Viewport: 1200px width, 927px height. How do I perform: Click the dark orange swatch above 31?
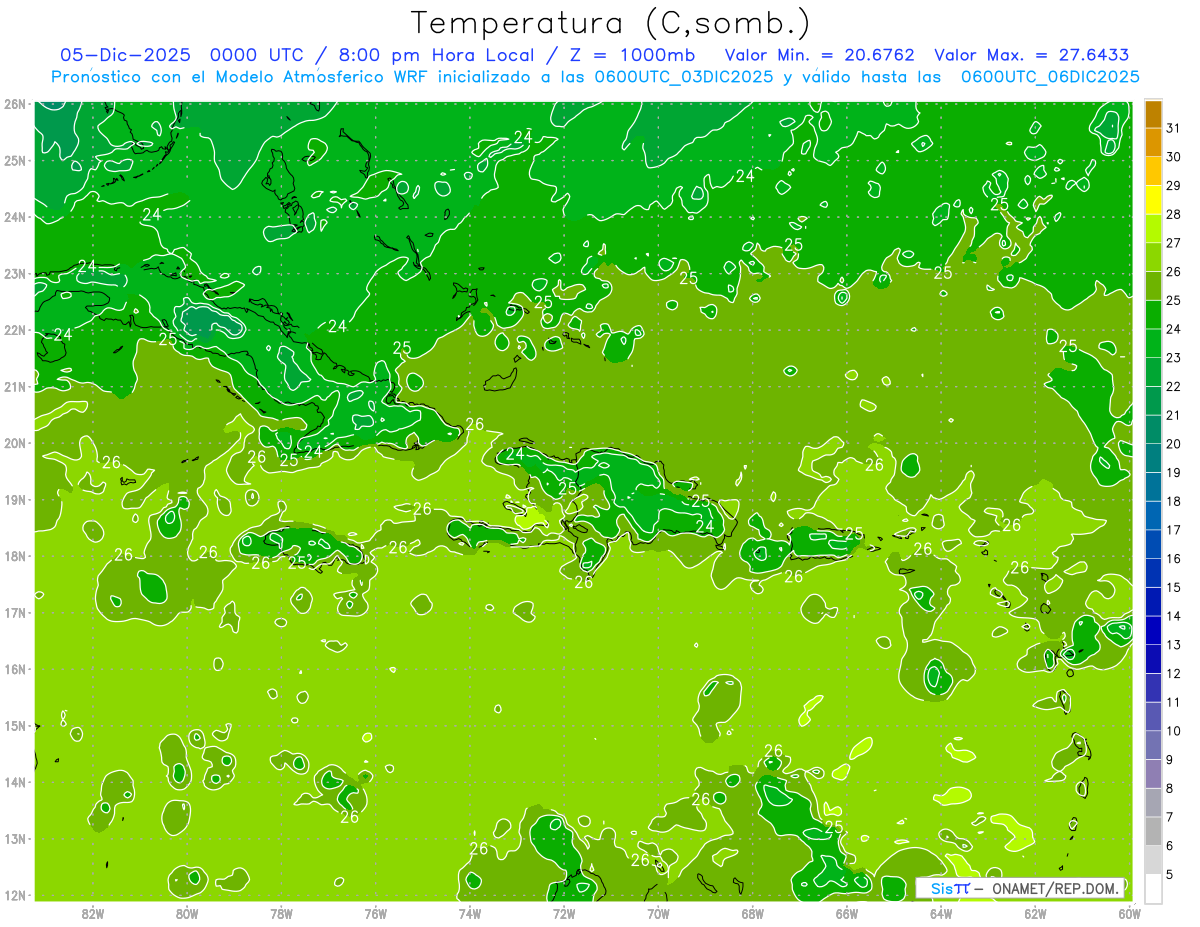1153,114
